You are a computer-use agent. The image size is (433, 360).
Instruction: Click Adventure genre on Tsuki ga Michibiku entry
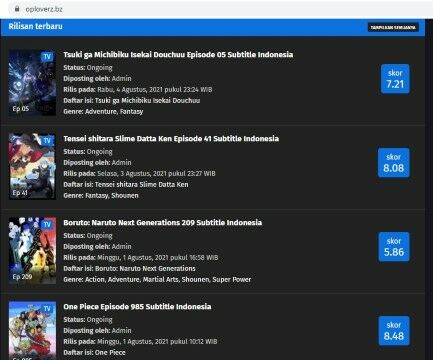pyautogui.click(x=101, y=111)
